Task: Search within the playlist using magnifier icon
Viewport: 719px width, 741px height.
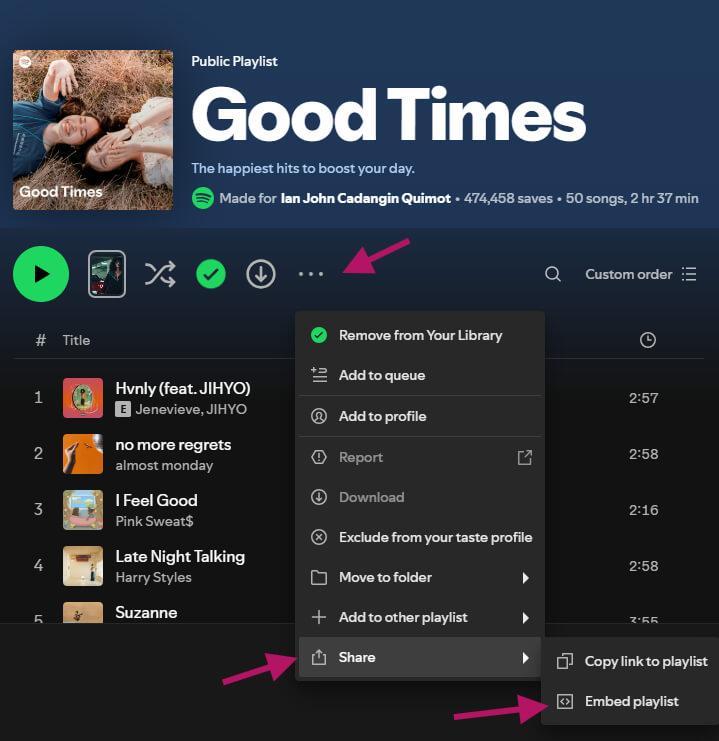Action: click(553, 274)
